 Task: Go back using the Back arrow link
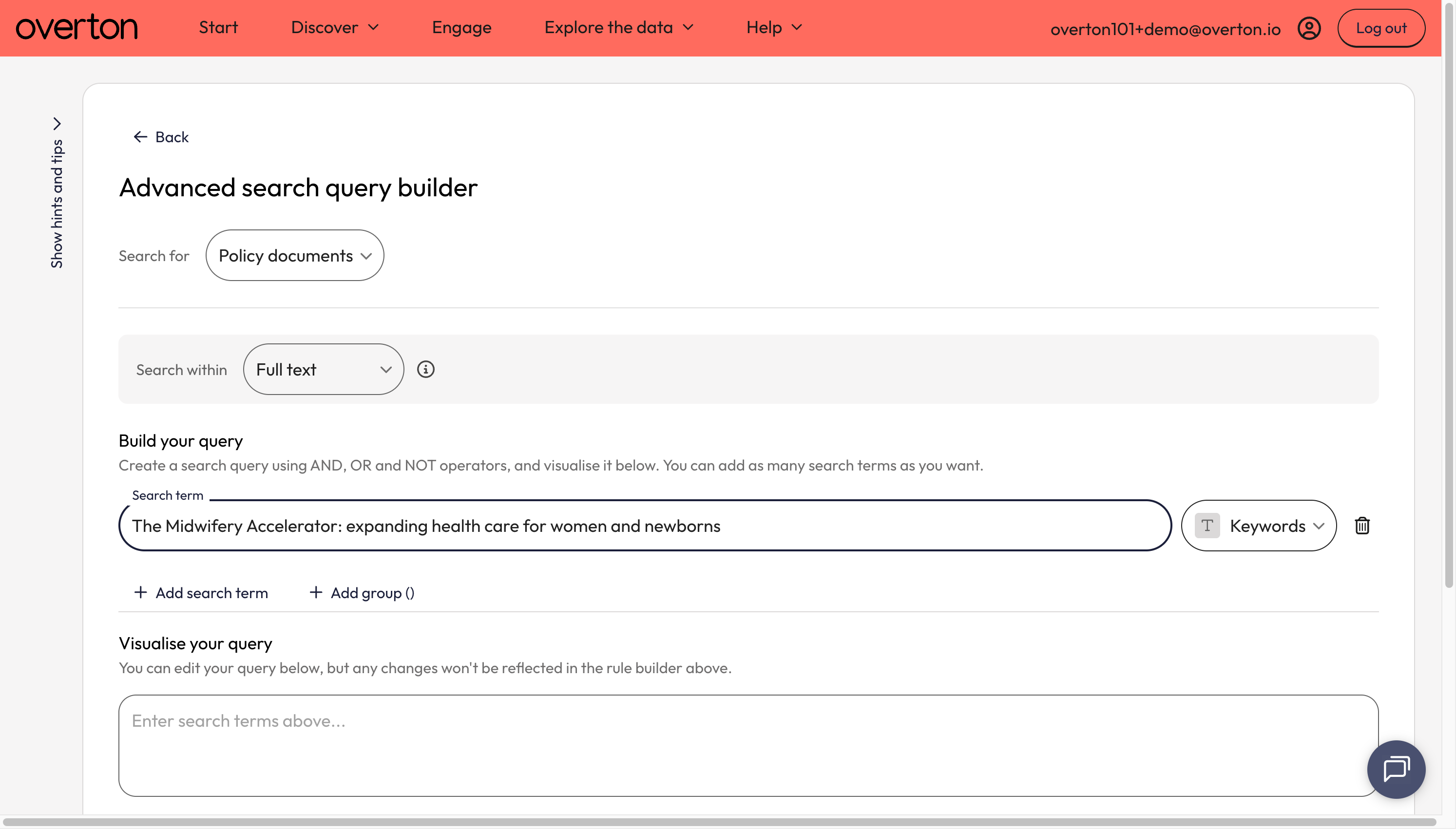point(161,137)
